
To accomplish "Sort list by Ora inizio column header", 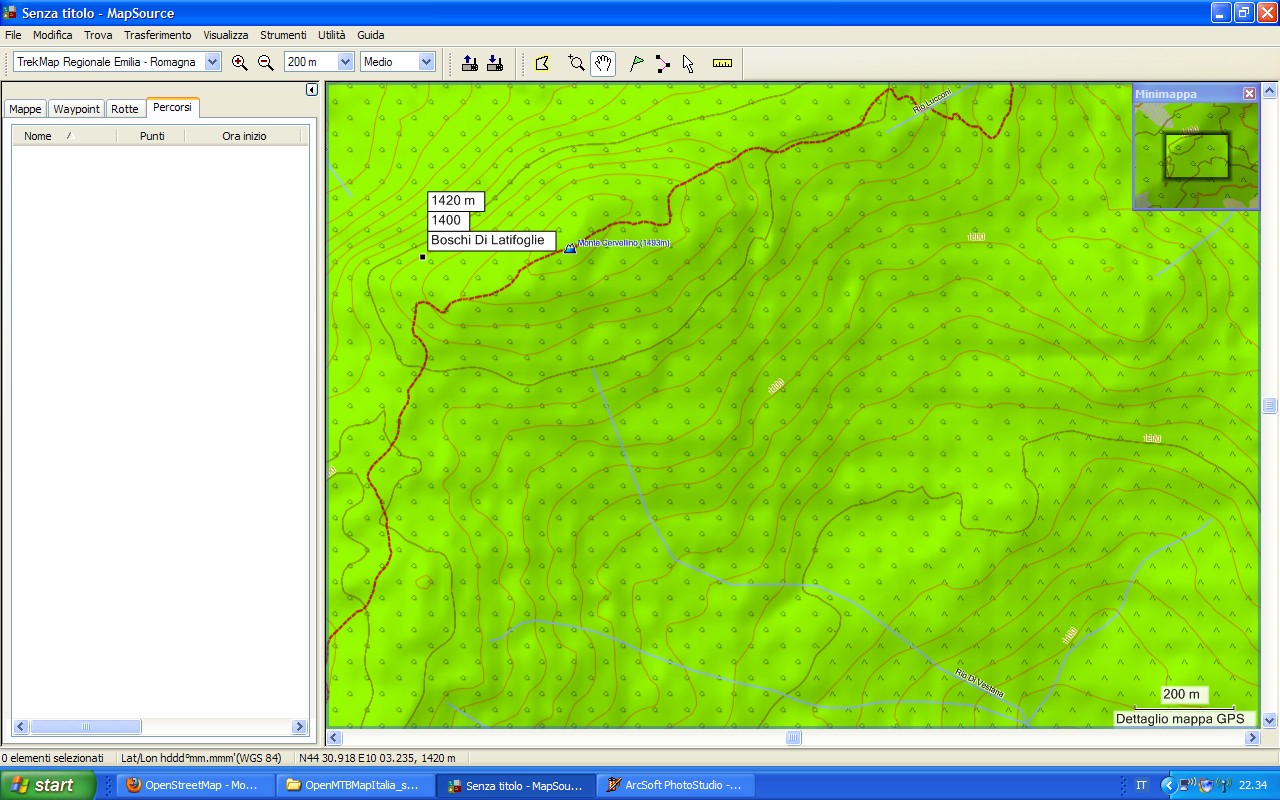I will [x=243, y=136].
